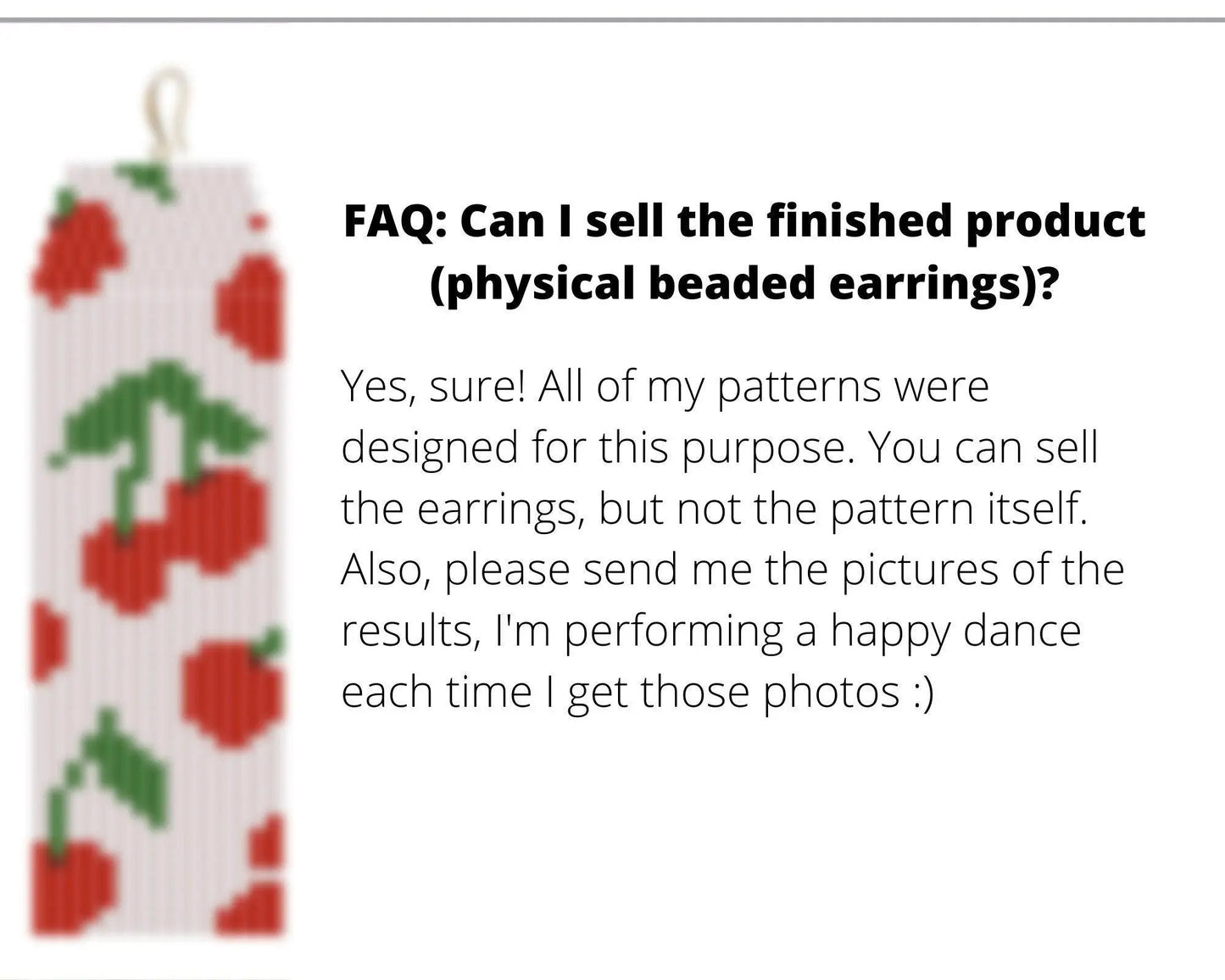The height and width of the screenshot is (980, 1225).
Task: Click the smiley ":)" ending the answer text
Action: [922, 693]
